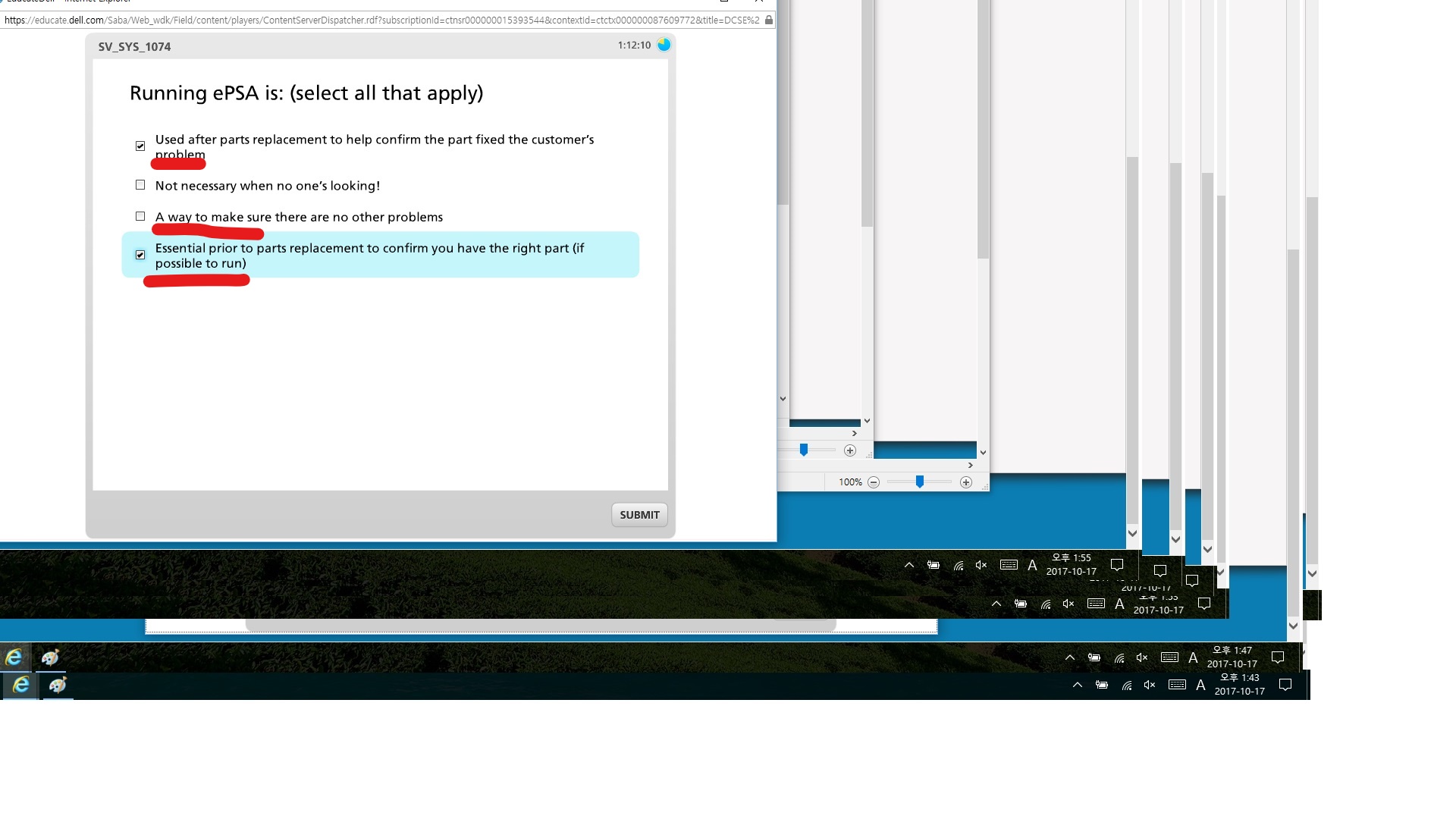Click the IME 'A' indicator in the 1:47 tray
This screenshot has width=1456, height=819.
1193,657
